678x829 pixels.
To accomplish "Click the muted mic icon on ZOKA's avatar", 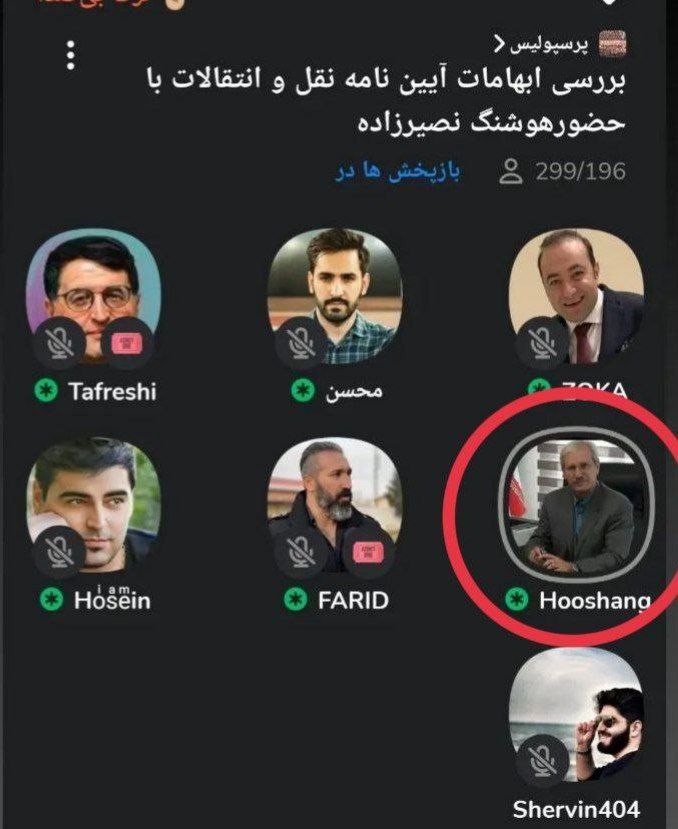I will 543,343.
